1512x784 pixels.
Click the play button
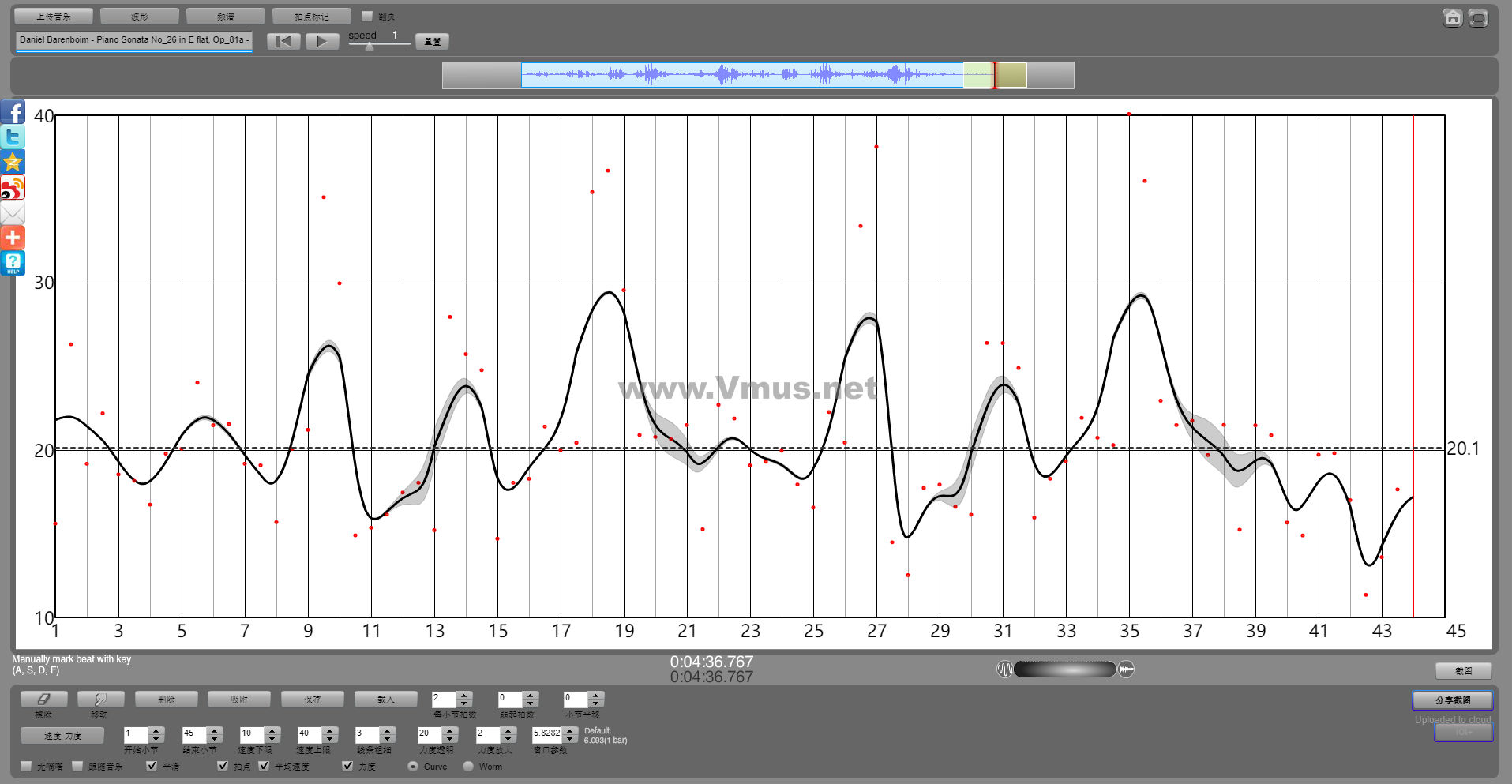click(321, 41)
